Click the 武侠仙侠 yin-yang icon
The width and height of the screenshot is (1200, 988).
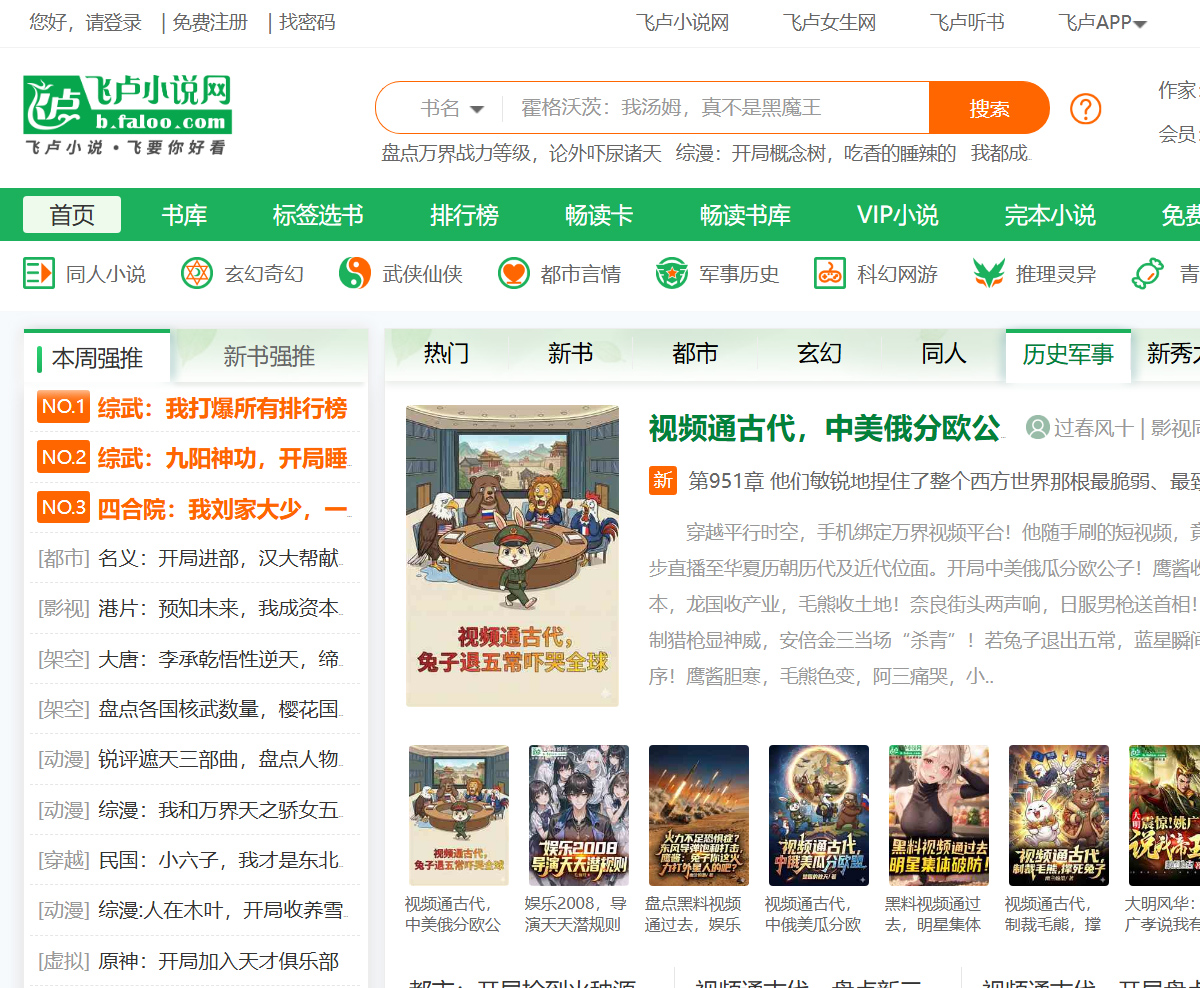357,272
